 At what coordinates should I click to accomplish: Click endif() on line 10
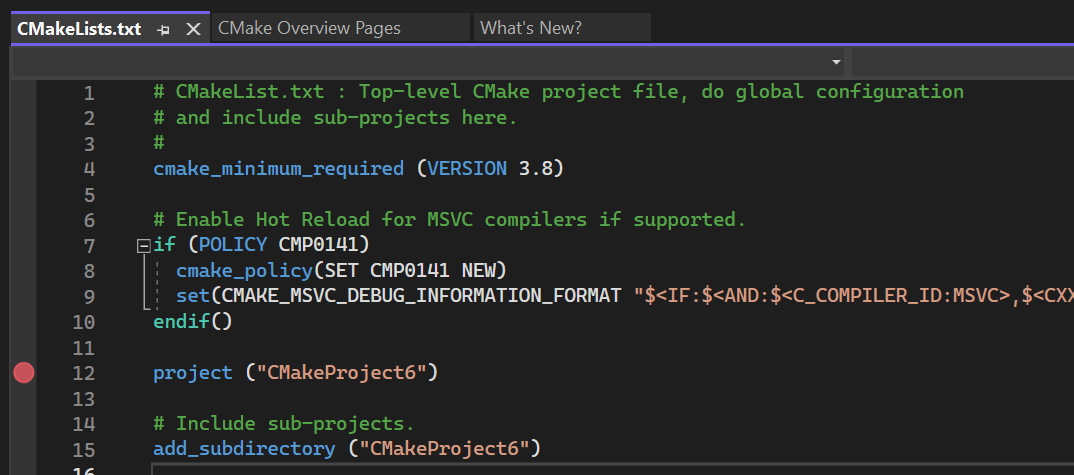(x=192, y=323)
